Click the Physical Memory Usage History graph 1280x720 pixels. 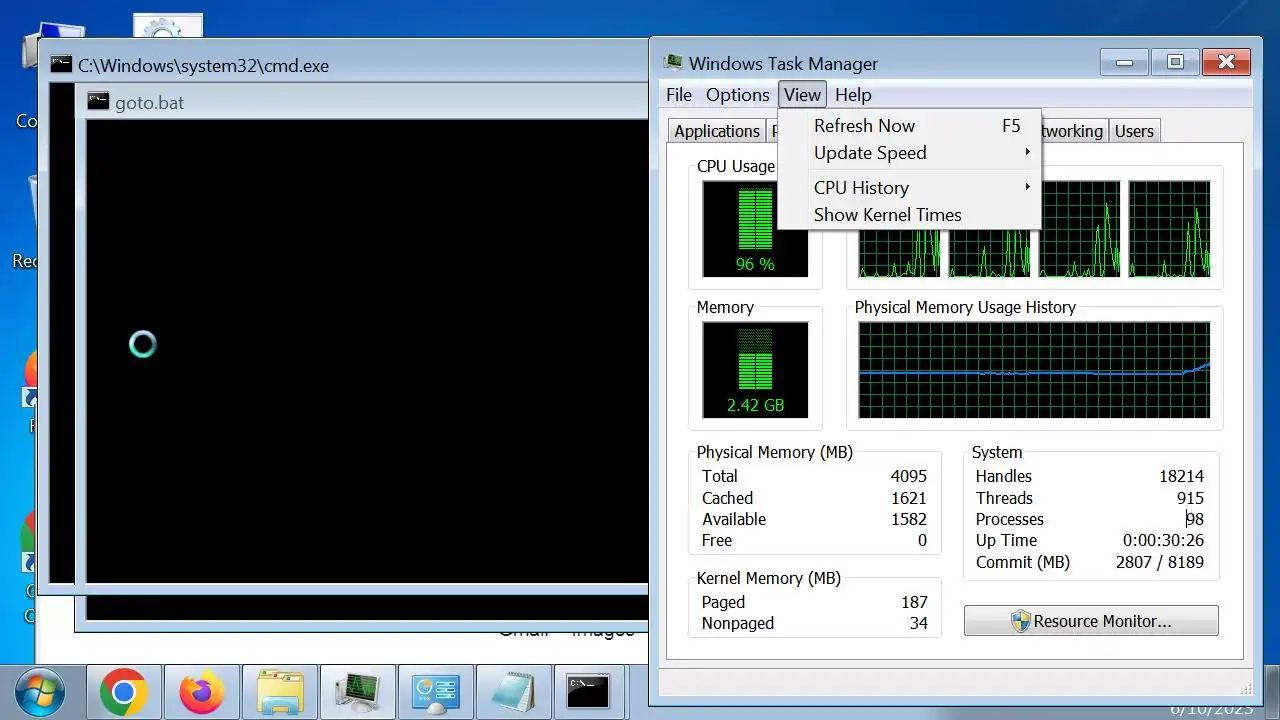click(1034, 370)
